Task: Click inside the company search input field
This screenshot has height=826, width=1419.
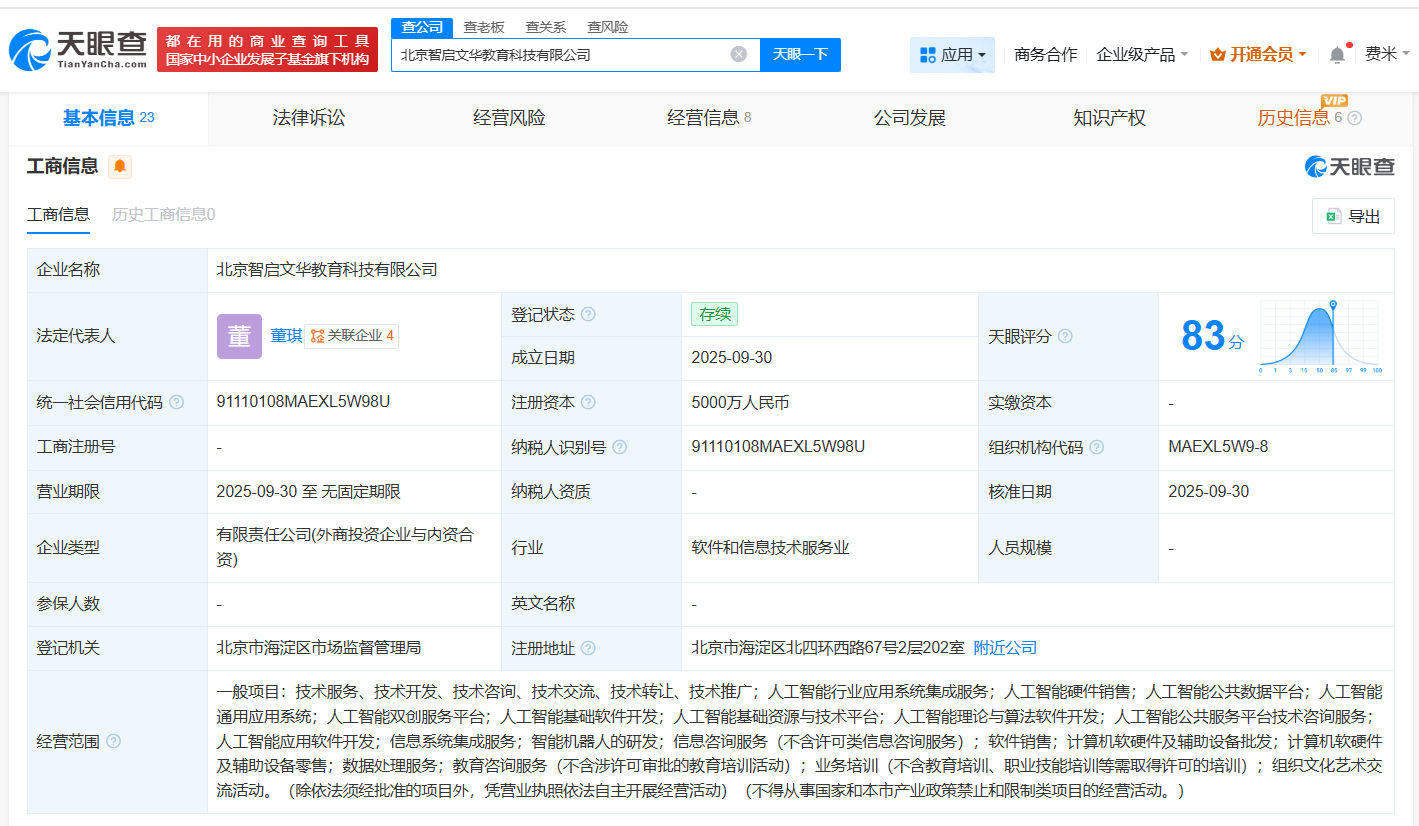Action: [560, 55]
